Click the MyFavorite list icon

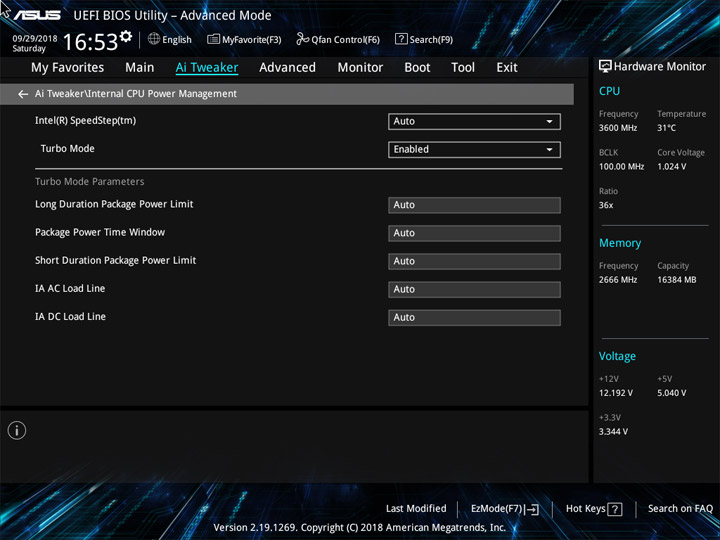coord(213,39)
